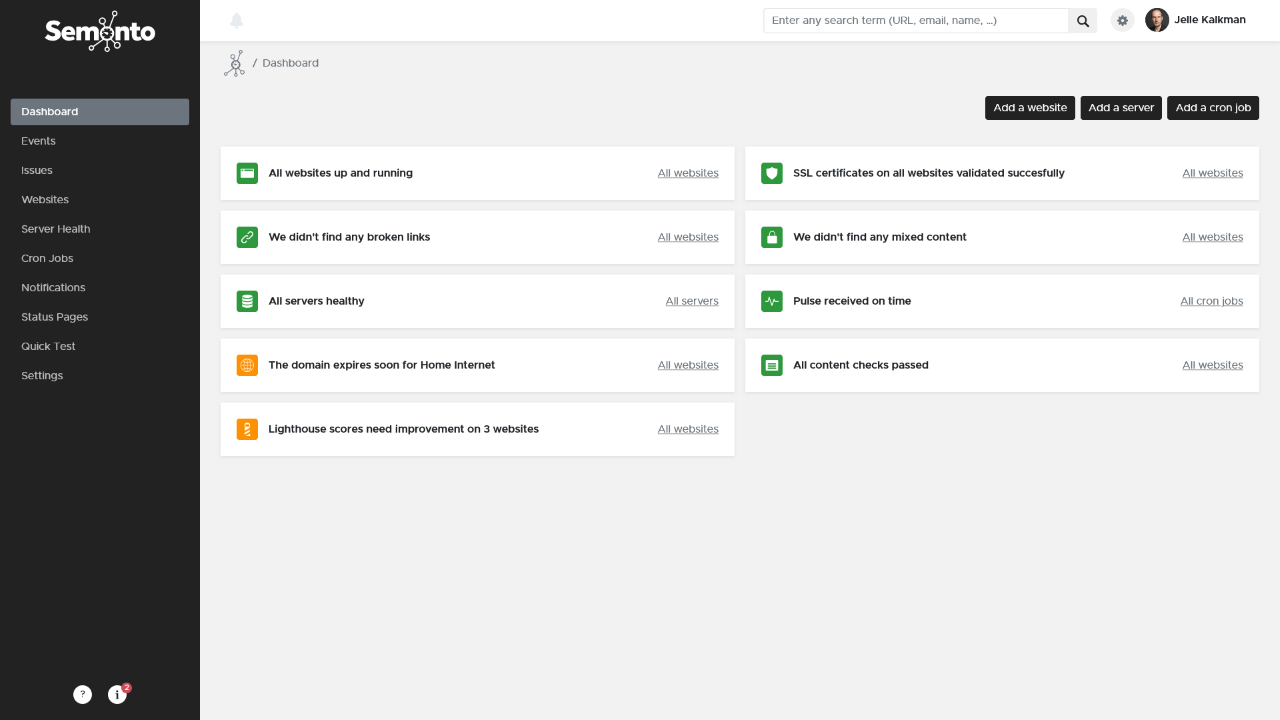
Task: Click the Add a website button
Action: pos(1030,108)
